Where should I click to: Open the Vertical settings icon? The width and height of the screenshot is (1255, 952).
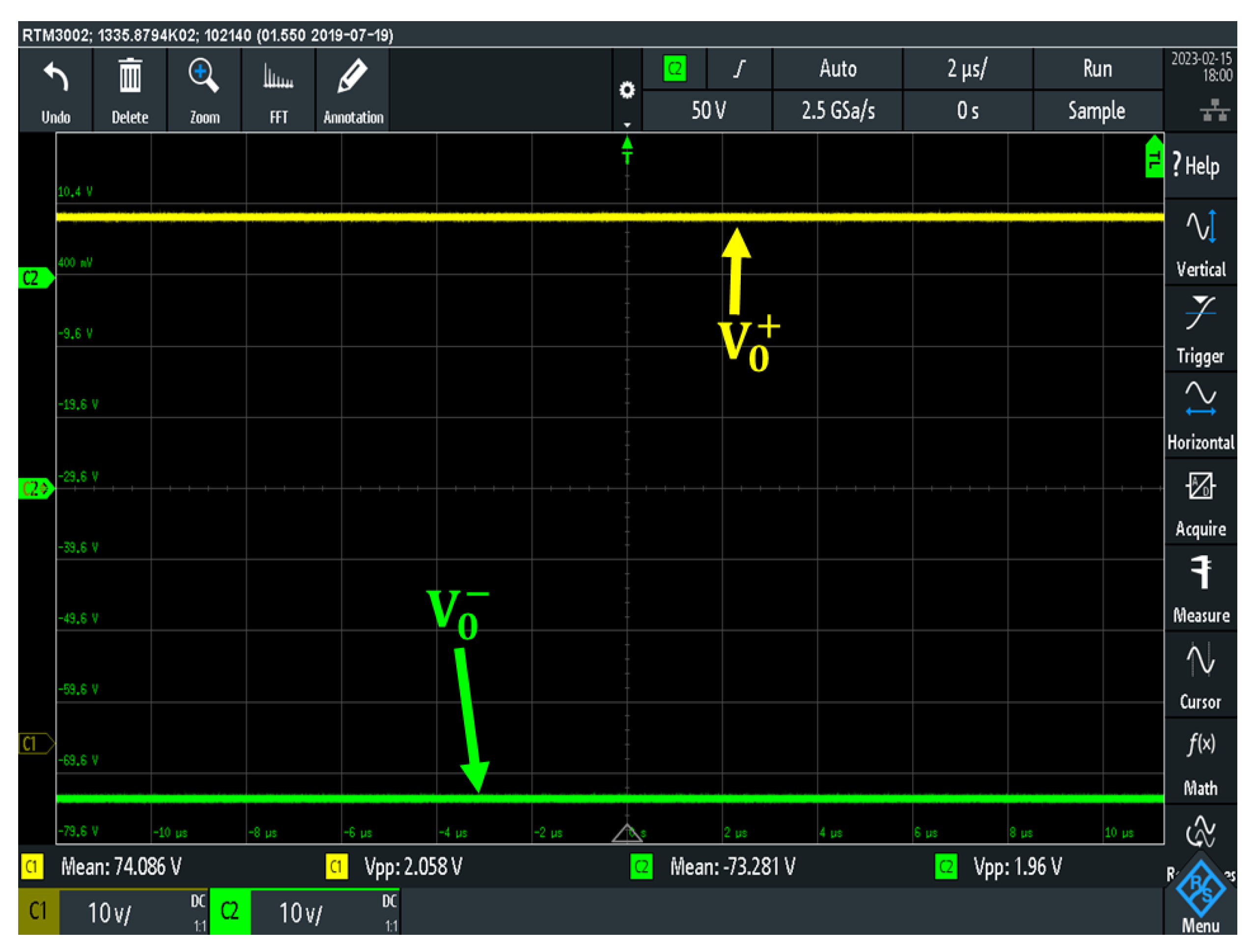pyautogui.click(x=1200, y=227)
